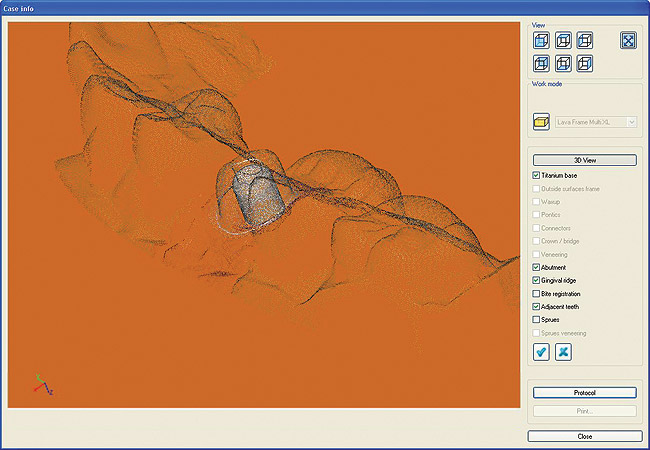Image resolution: width=650 pixels, height=450 pixels.
Task: Uncheck the Titanium base checkbox
Action: pos(538,176)
